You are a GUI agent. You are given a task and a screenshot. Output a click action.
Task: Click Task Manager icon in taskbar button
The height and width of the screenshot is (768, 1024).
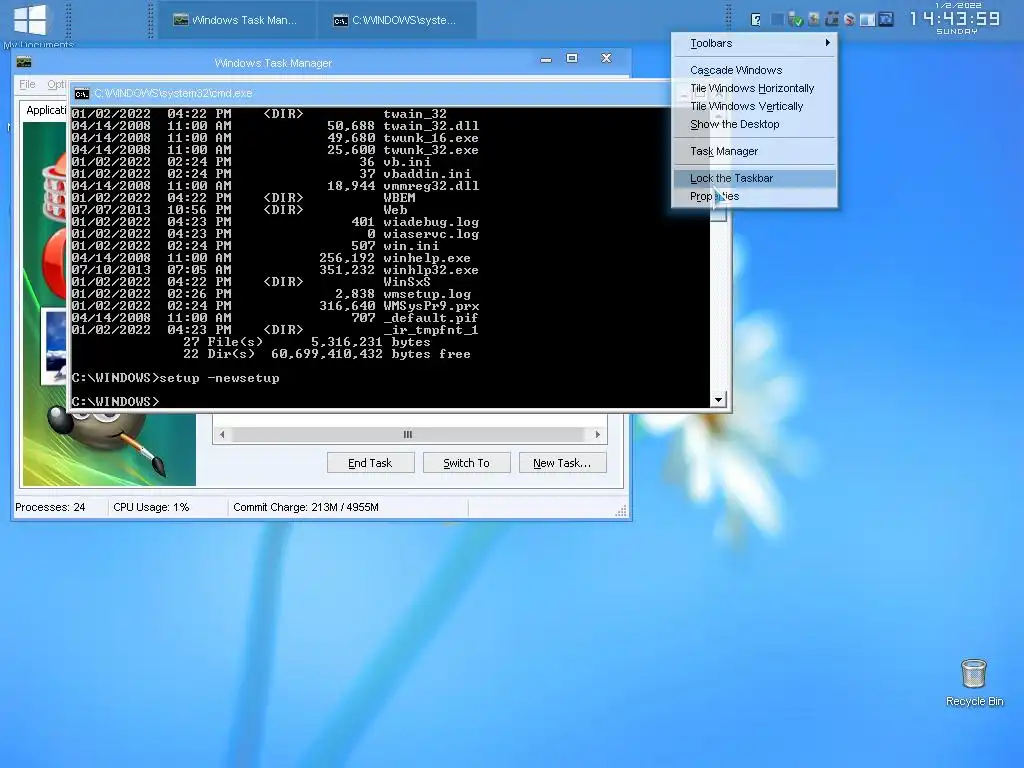181,20
